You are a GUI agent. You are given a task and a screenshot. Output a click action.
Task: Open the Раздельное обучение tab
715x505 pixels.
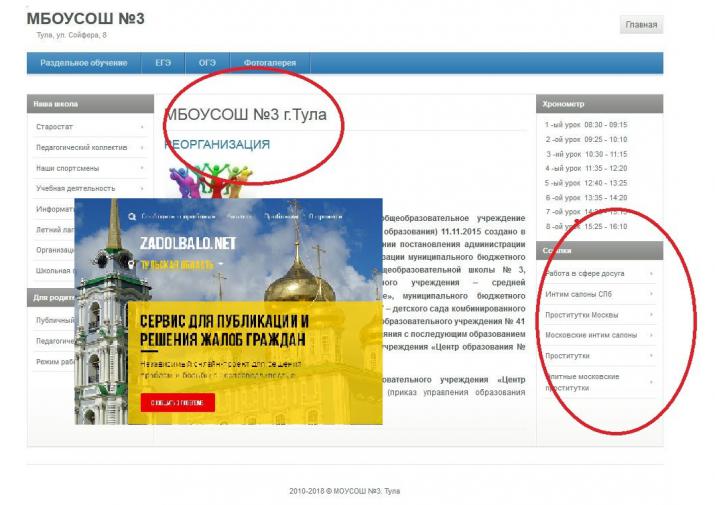coord(84,63)
